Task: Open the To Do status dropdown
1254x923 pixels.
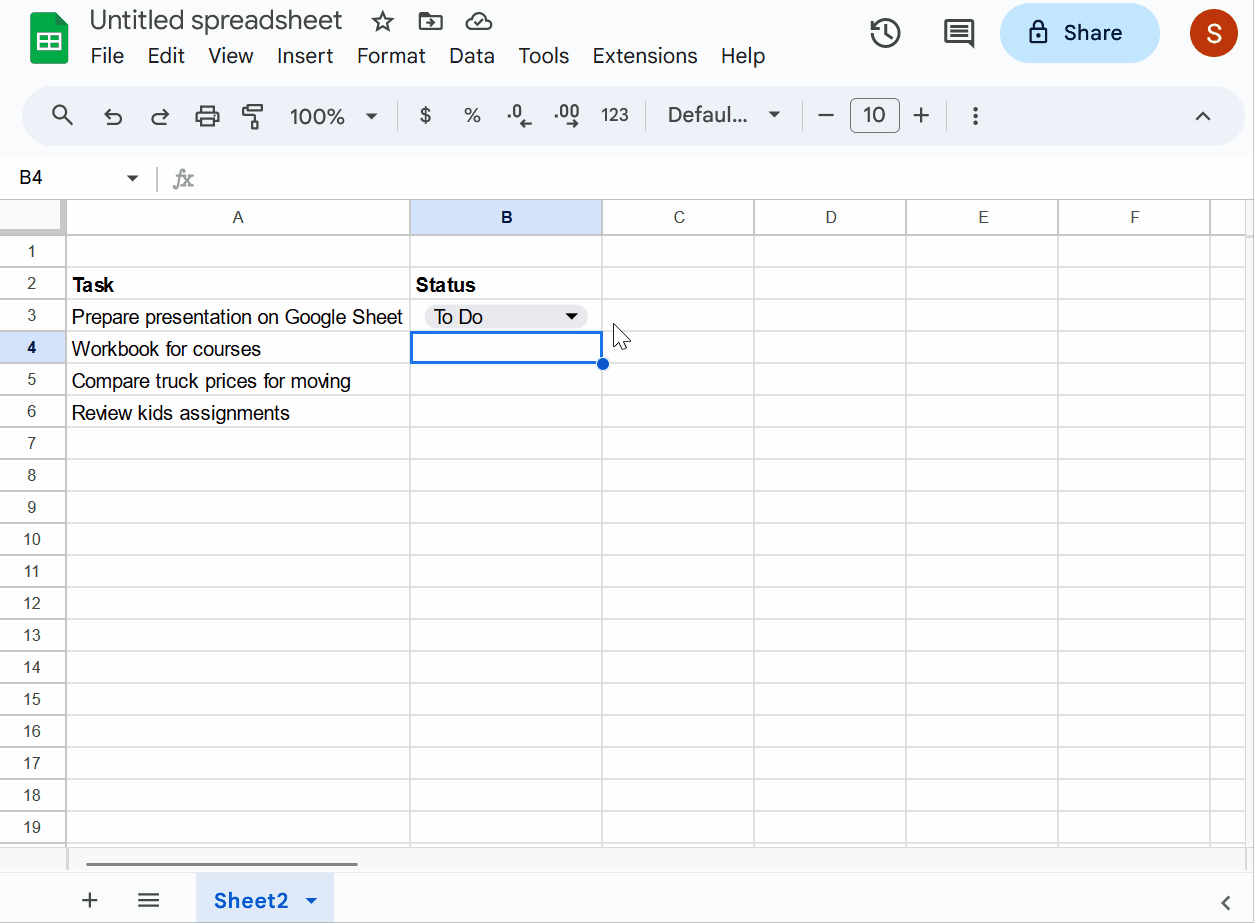Action: point(572,316)
